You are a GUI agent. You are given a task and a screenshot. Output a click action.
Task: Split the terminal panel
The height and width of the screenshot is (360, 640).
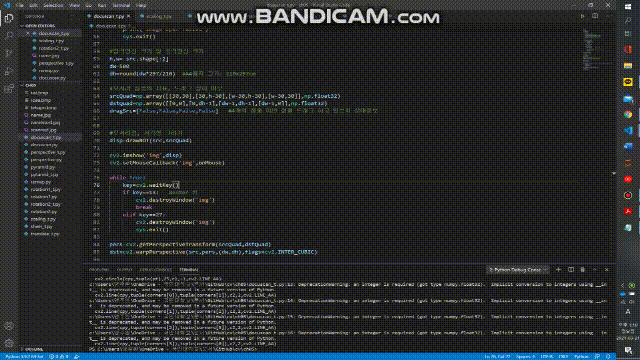[x=571, y=270]
